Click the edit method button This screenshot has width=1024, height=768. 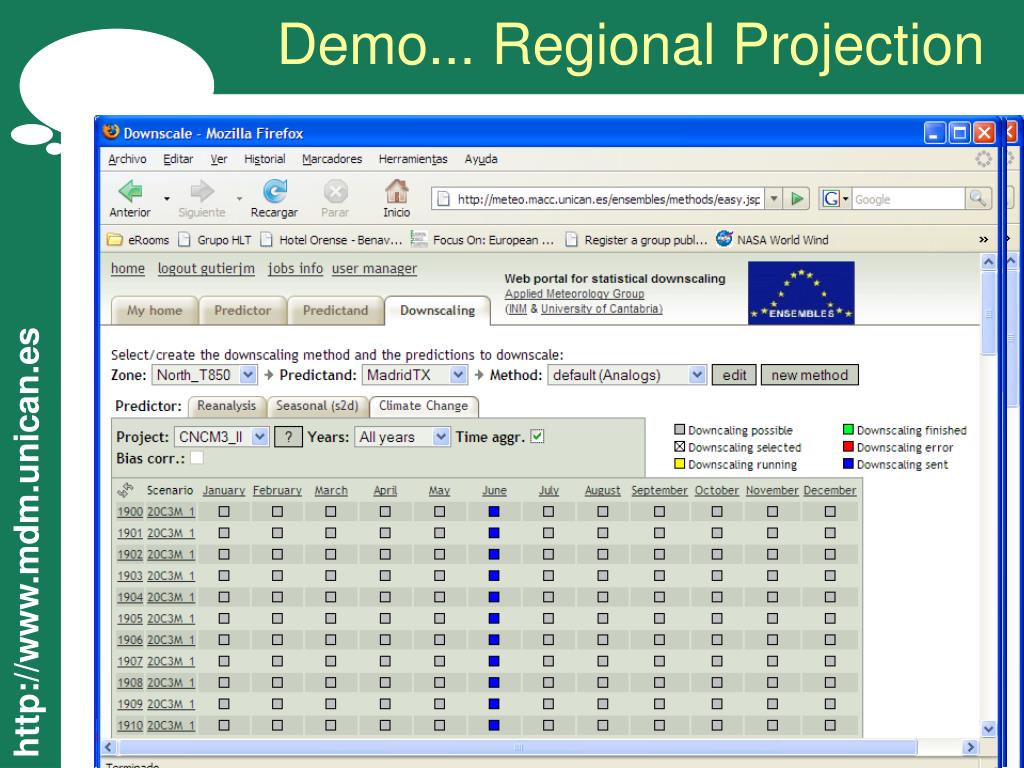point(734,375)
